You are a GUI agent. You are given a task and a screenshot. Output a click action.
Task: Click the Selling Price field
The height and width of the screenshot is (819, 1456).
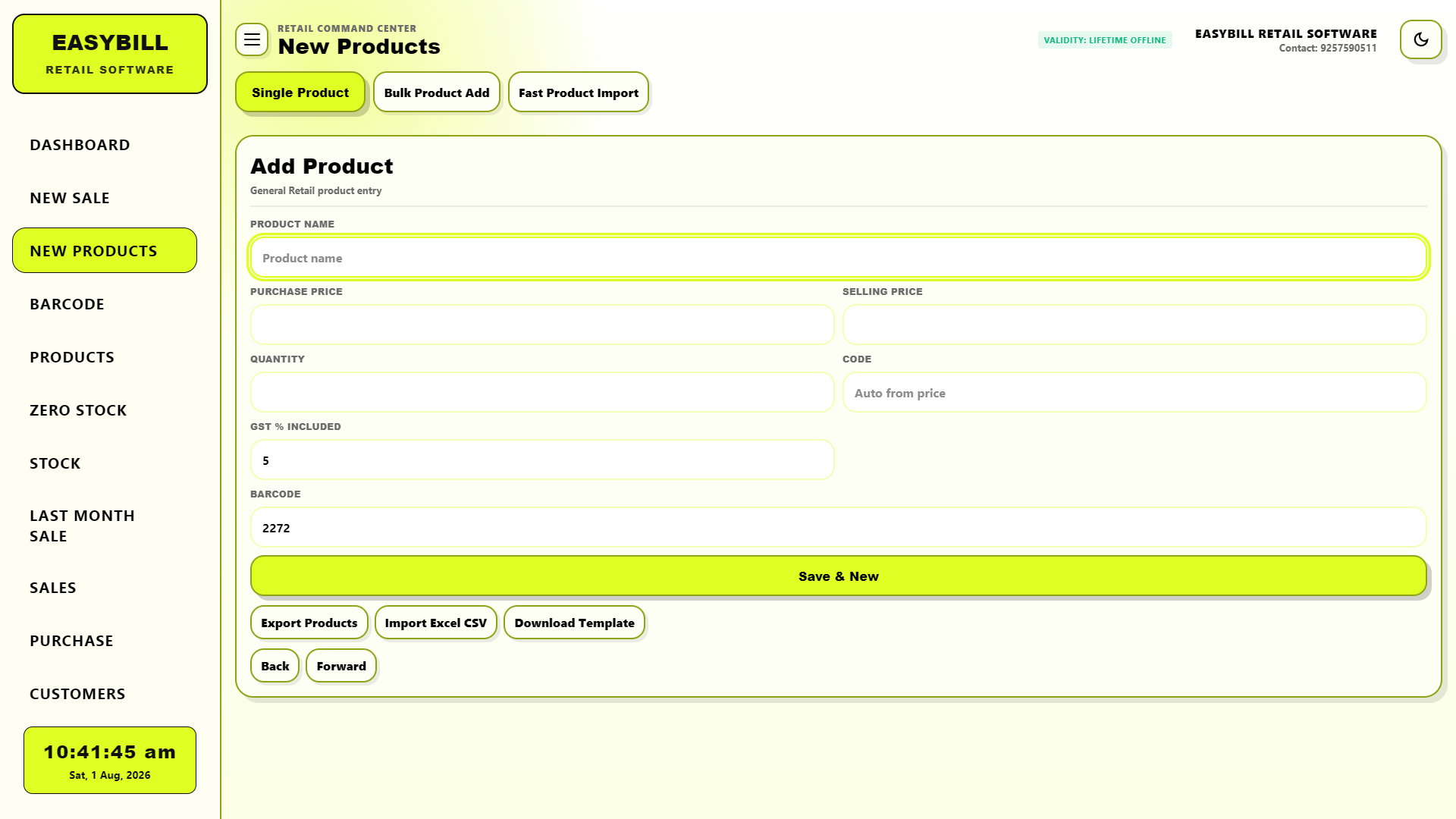pyautogui.click(x=1134, y=325)
